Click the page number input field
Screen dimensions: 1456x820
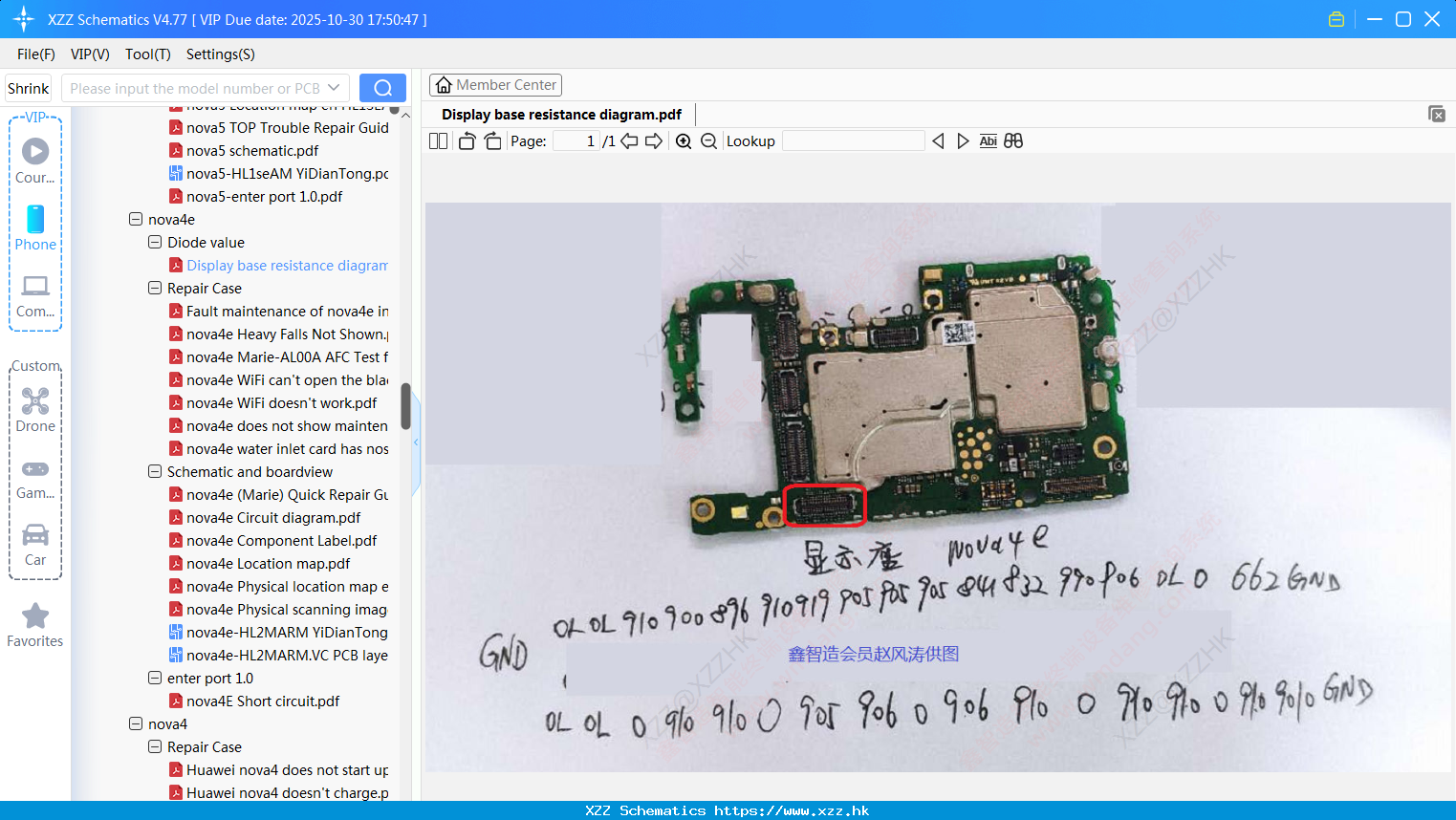(576, 141)
